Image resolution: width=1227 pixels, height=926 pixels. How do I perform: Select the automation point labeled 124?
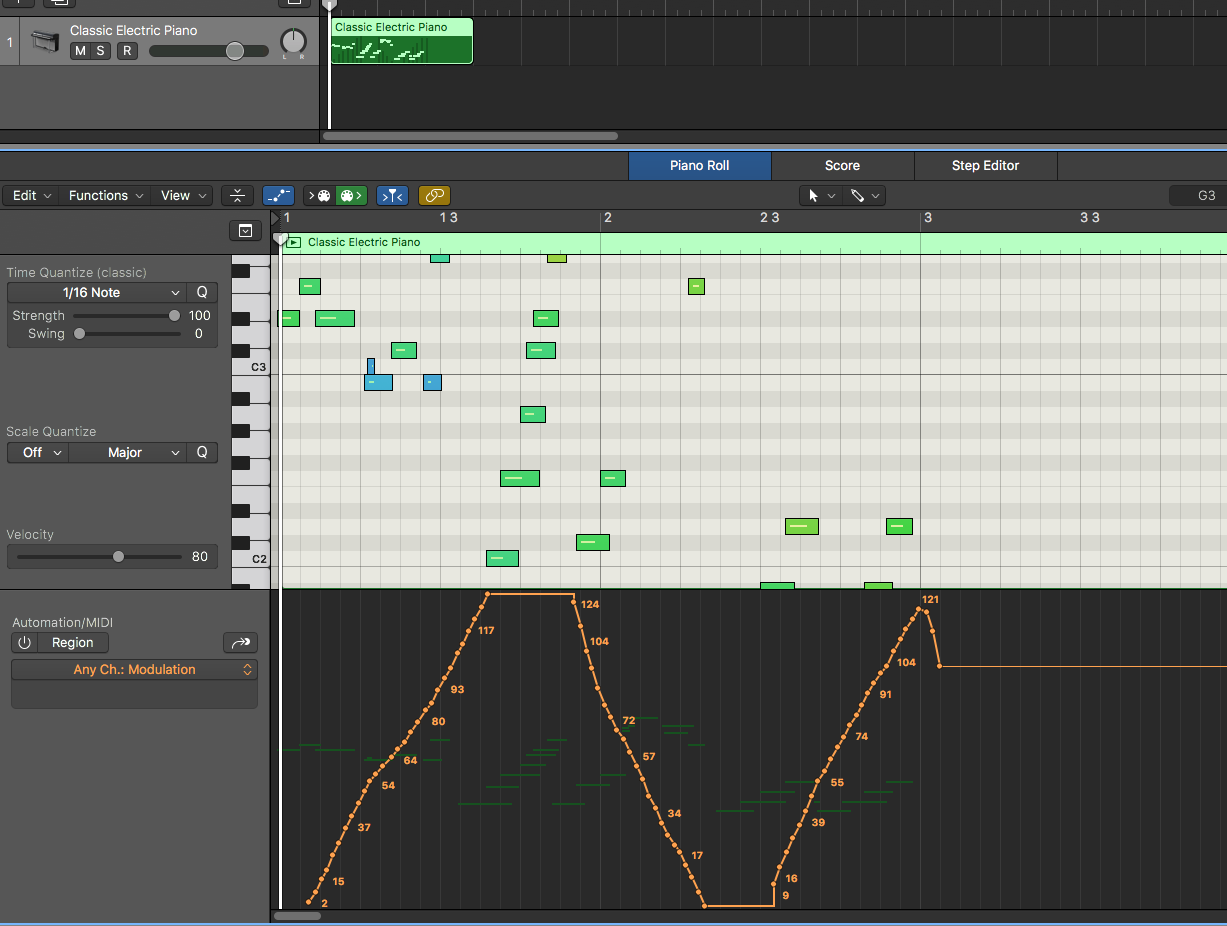click(573, 600)
